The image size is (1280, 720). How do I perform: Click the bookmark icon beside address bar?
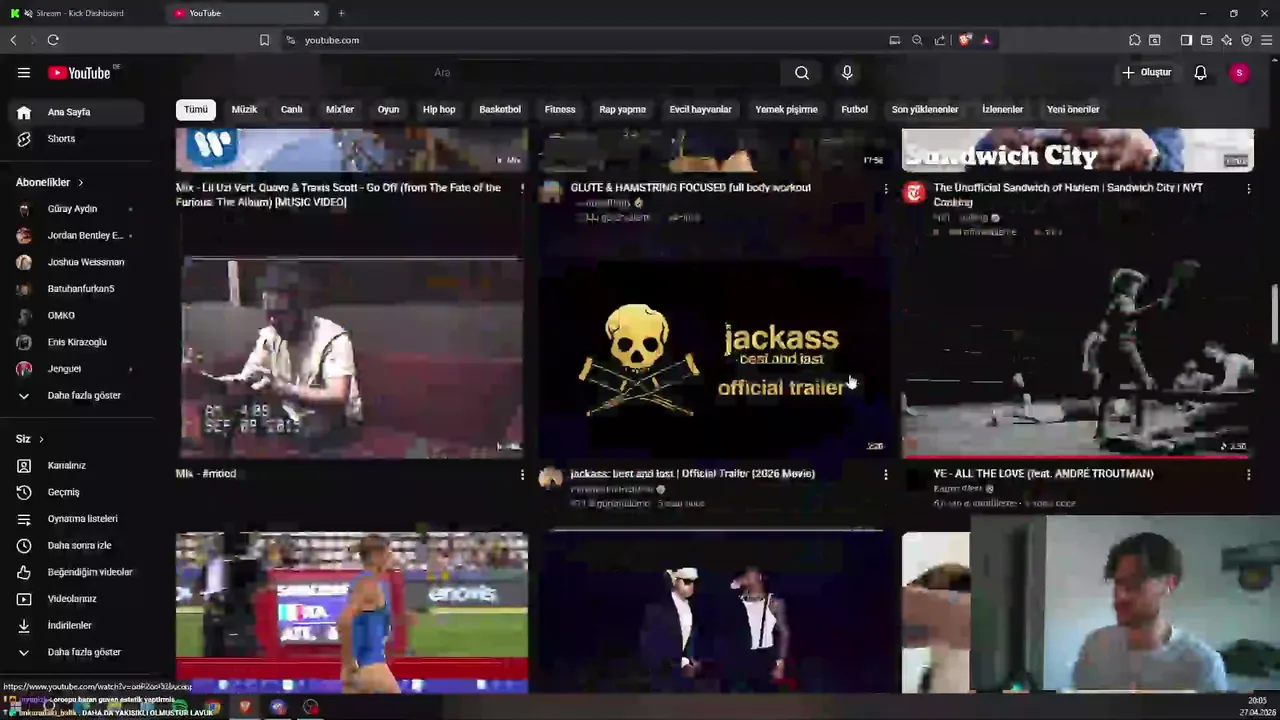(x=264, y=40)
